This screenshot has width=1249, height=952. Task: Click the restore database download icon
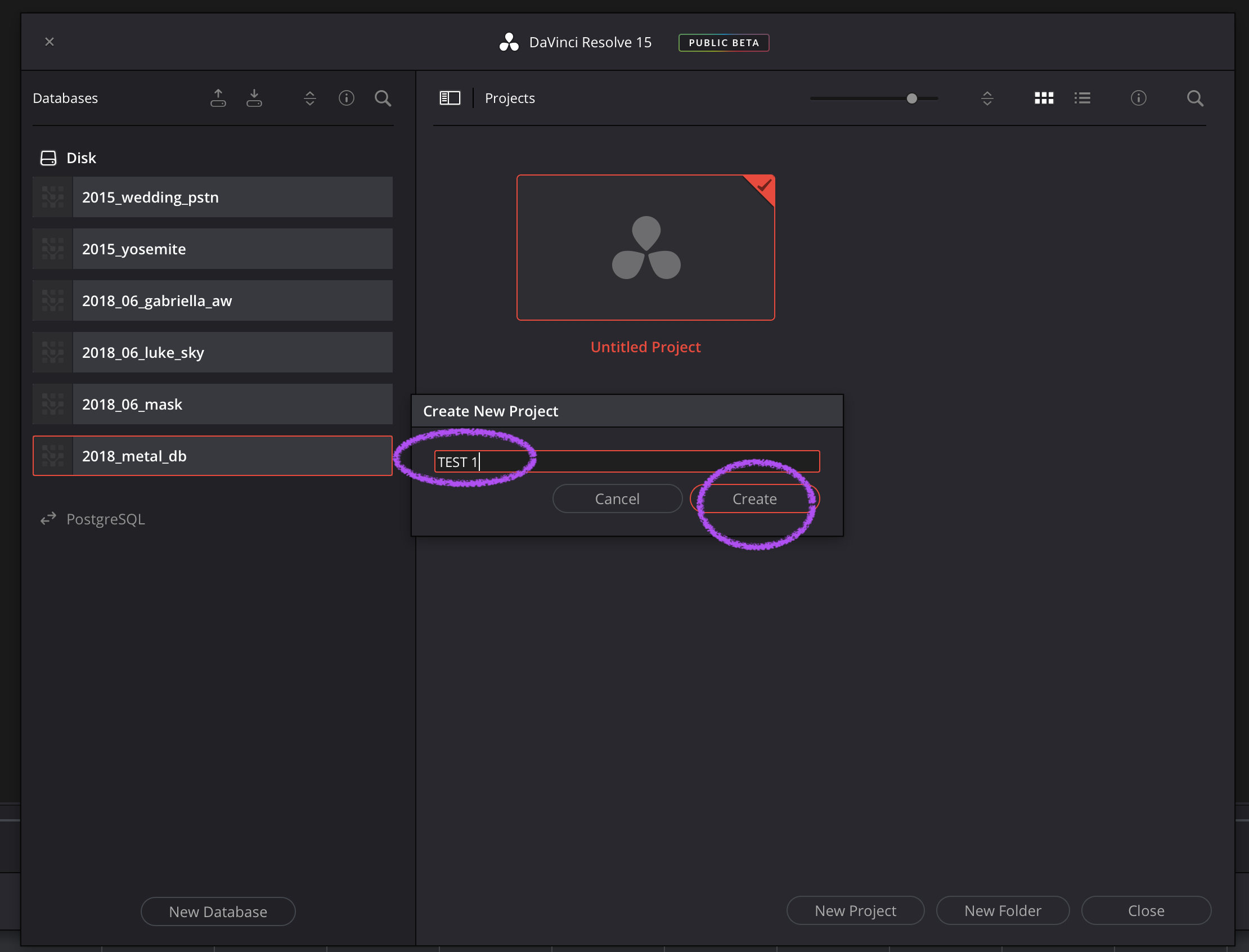254,98
